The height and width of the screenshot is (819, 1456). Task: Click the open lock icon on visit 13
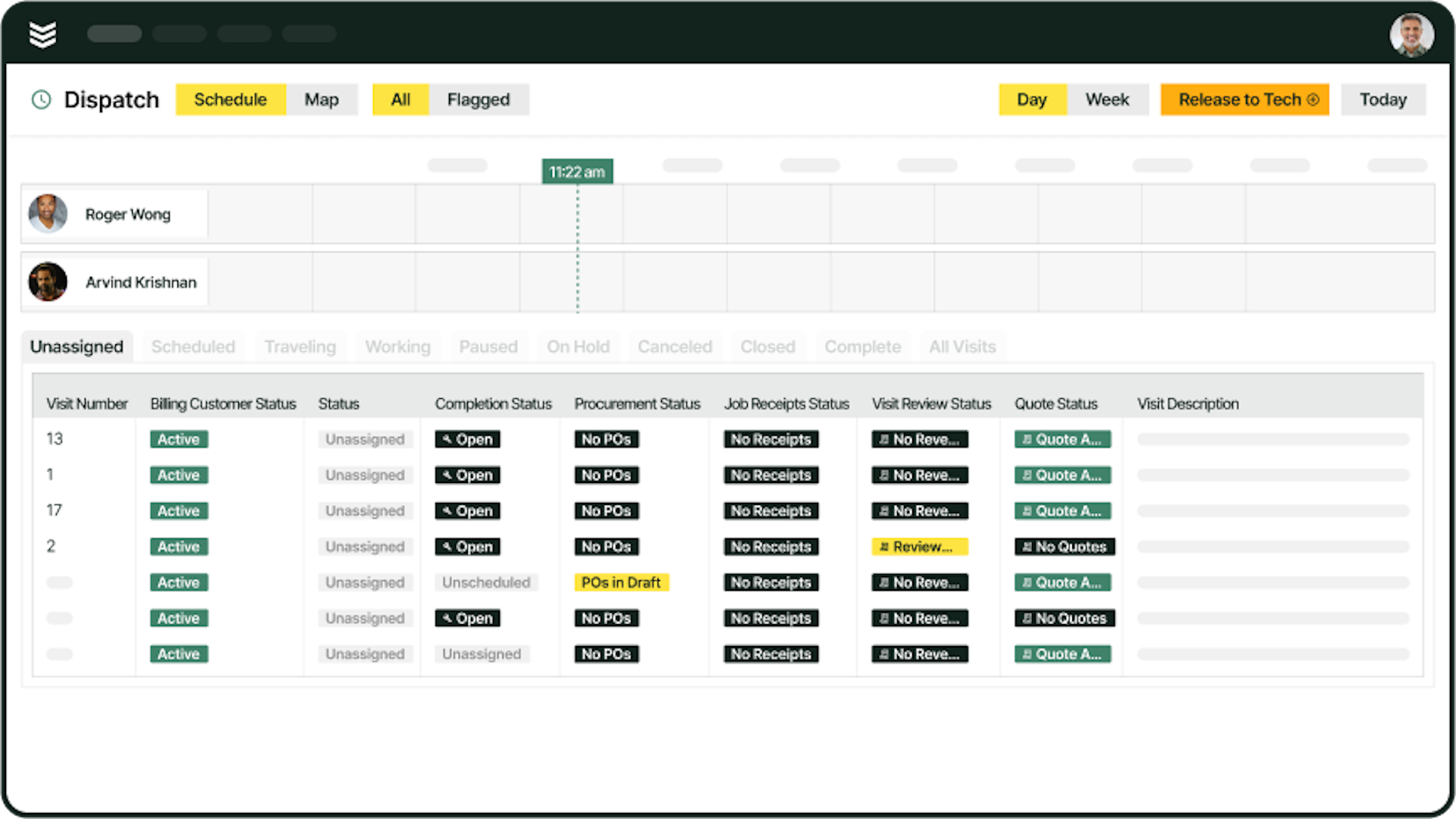coord(447,439)
